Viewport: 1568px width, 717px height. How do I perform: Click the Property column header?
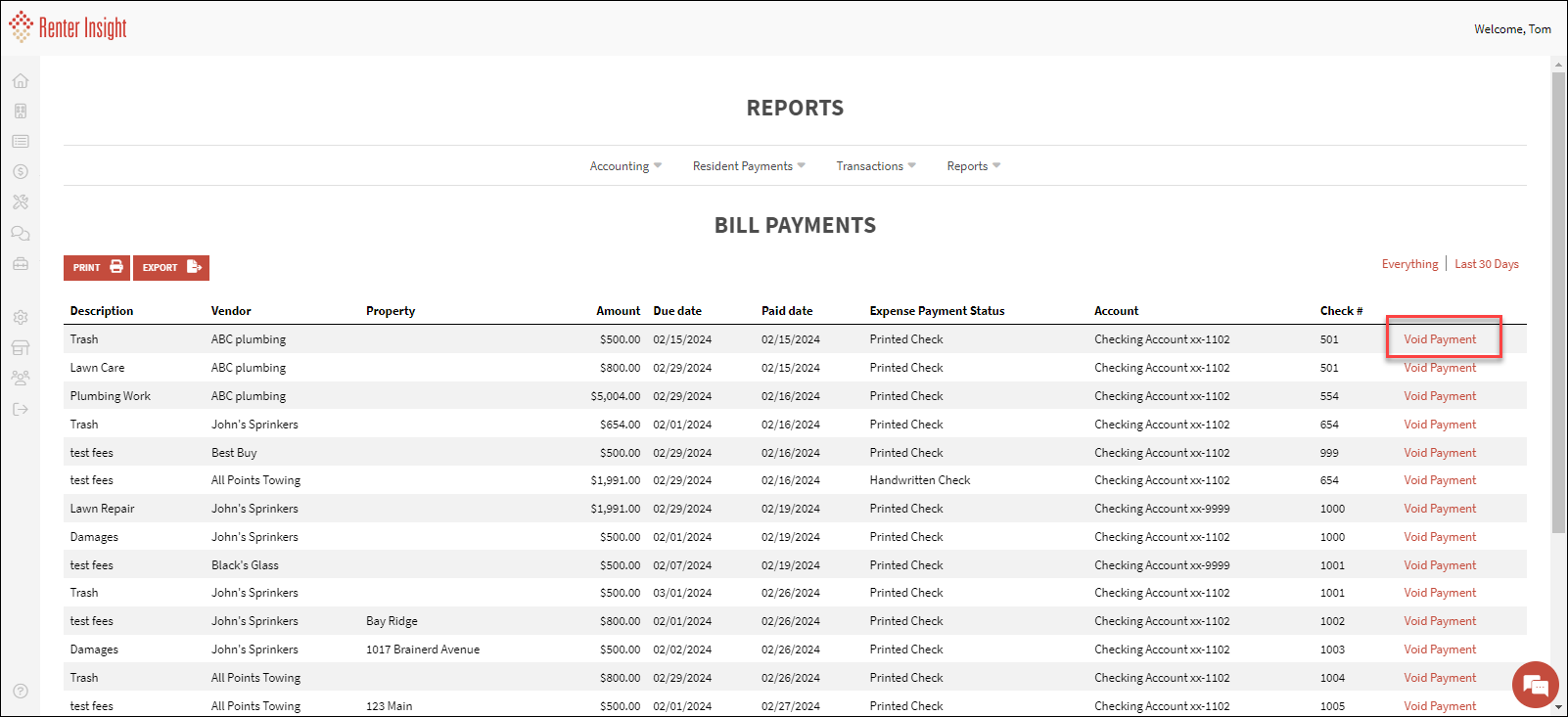[391, 311]
